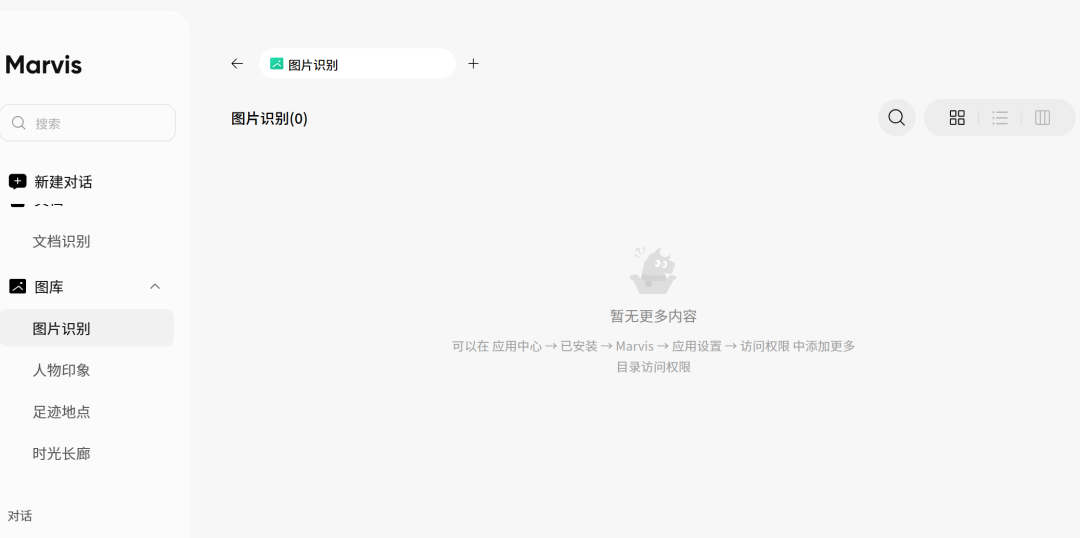Click the back arrow beside the tab

click(237, 63)
